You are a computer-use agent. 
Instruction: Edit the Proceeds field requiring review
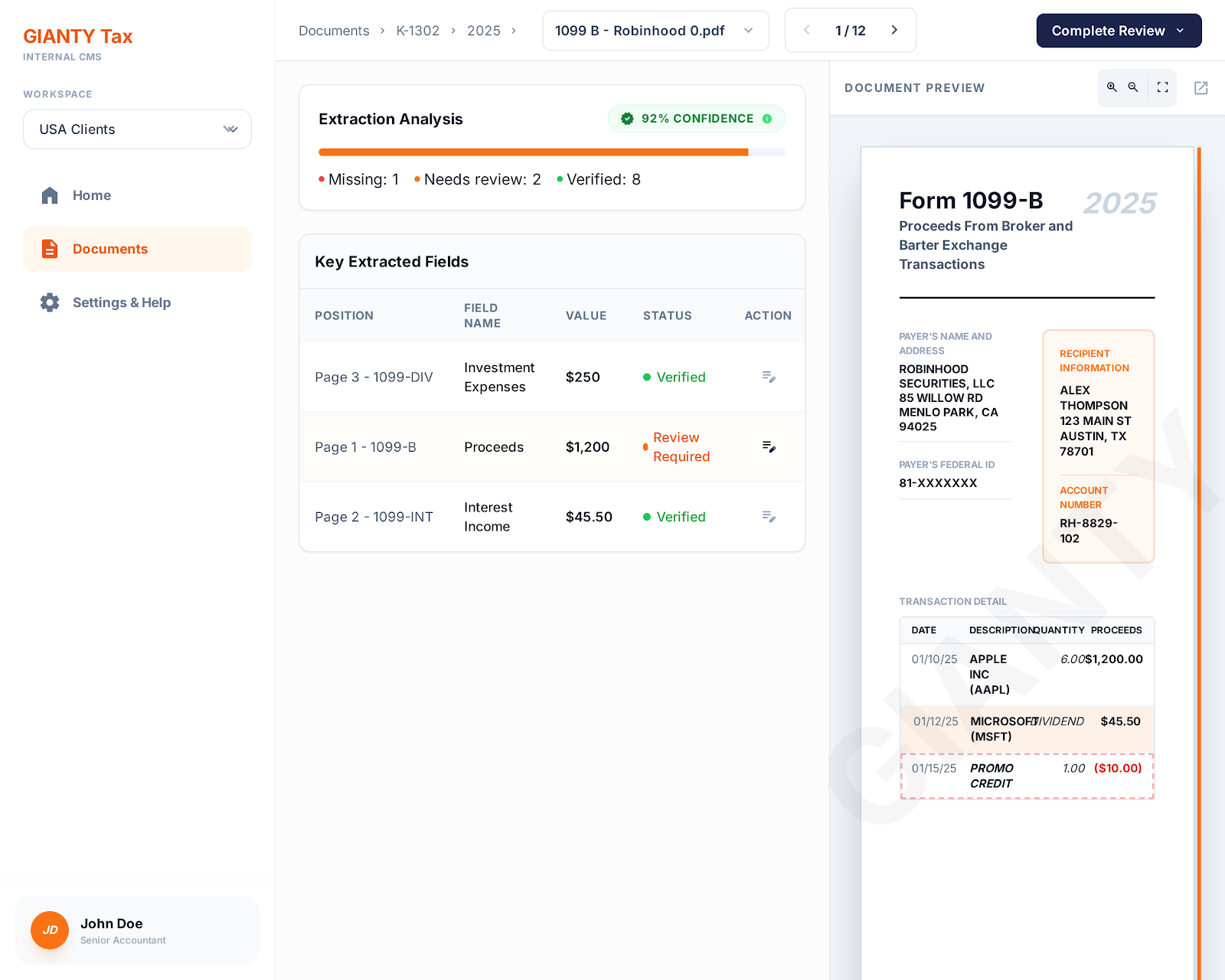pos(769,447)
